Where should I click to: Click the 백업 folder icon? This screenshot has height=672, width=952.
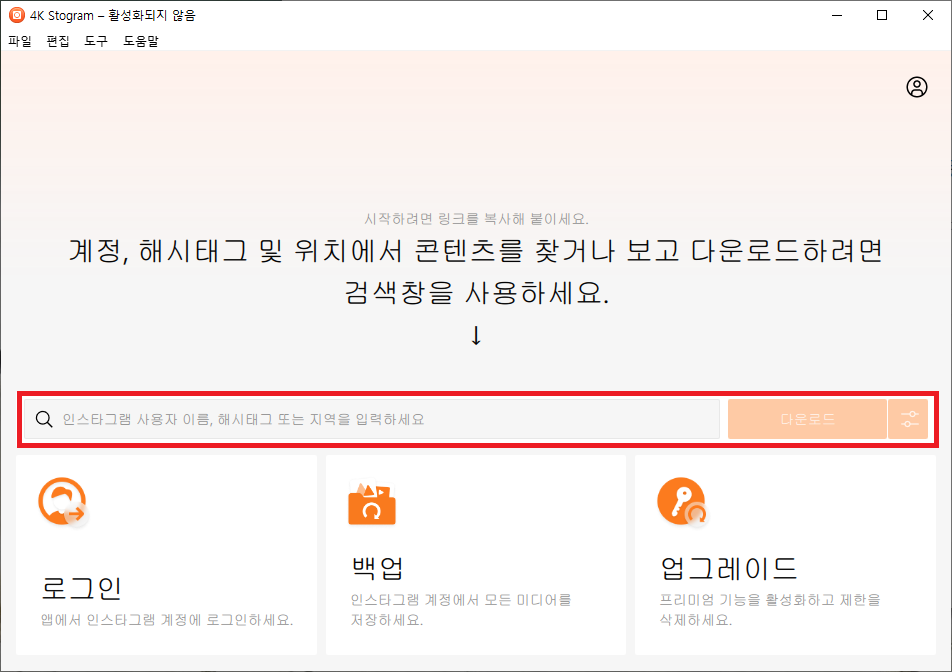[372, 503]
